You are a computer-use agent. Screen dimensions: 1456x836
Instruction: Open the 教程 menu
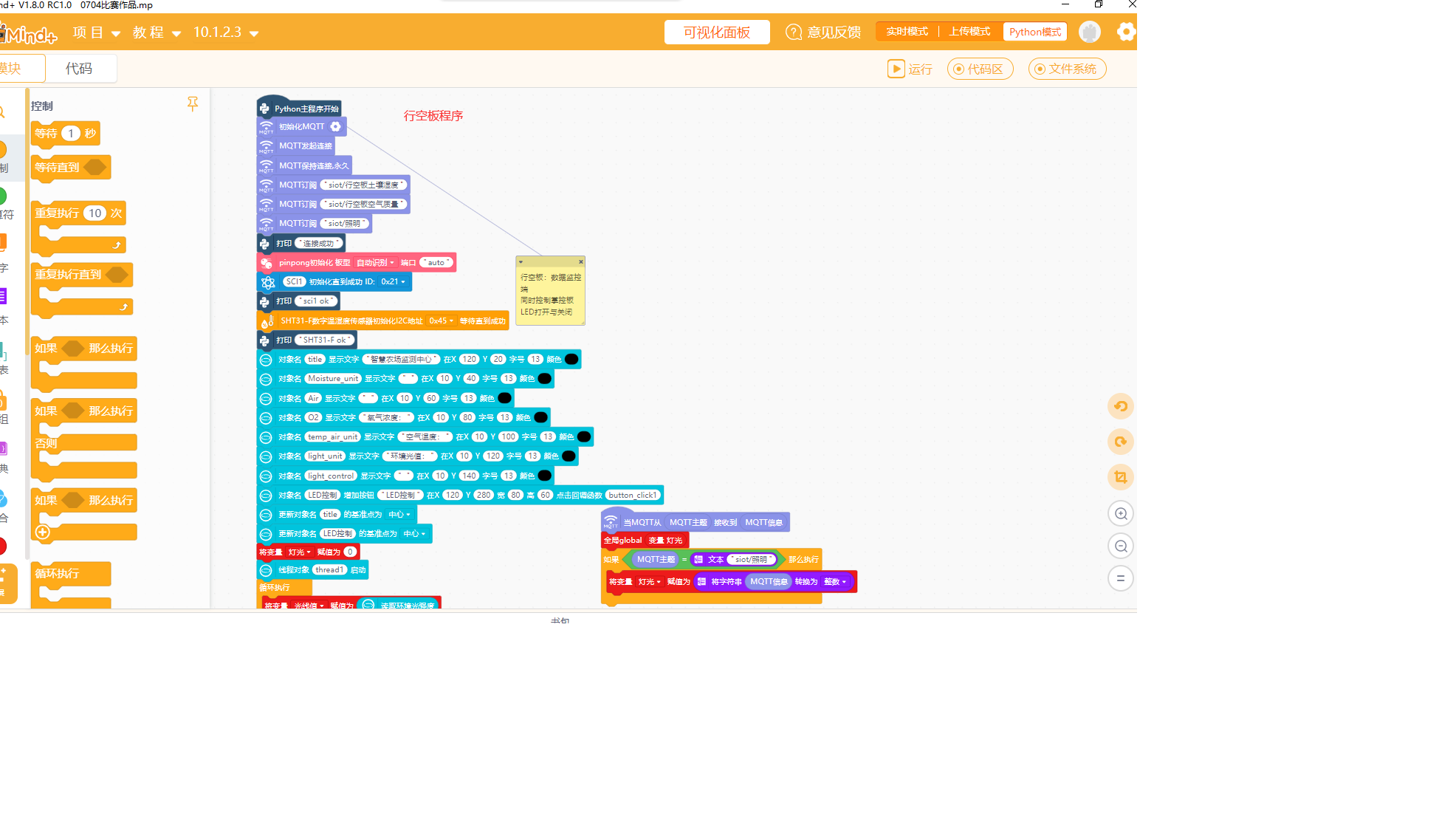[157, 32]
